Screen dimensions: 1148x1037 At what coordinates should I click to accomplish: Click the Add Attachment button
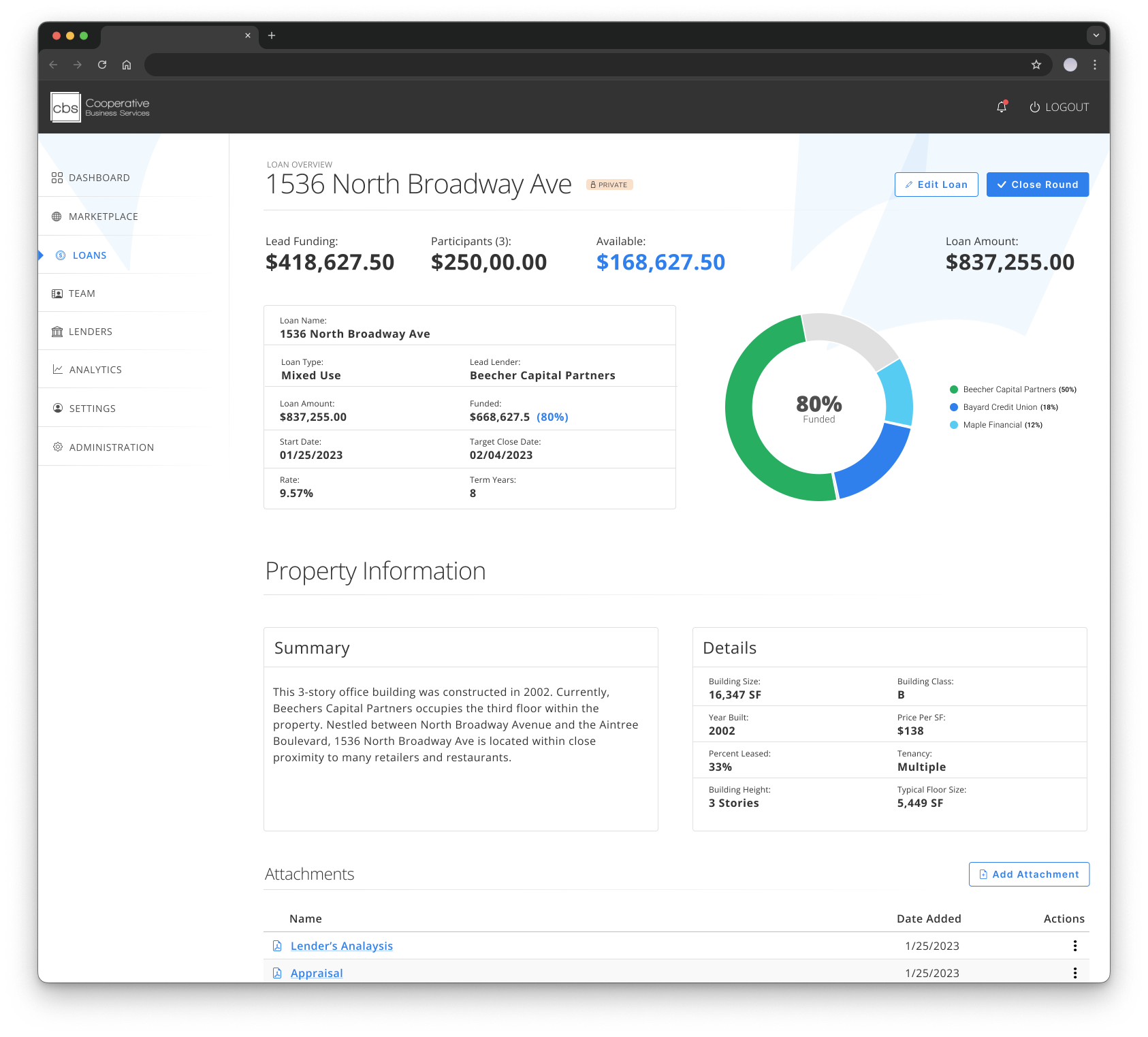(x=1029, y=874)
